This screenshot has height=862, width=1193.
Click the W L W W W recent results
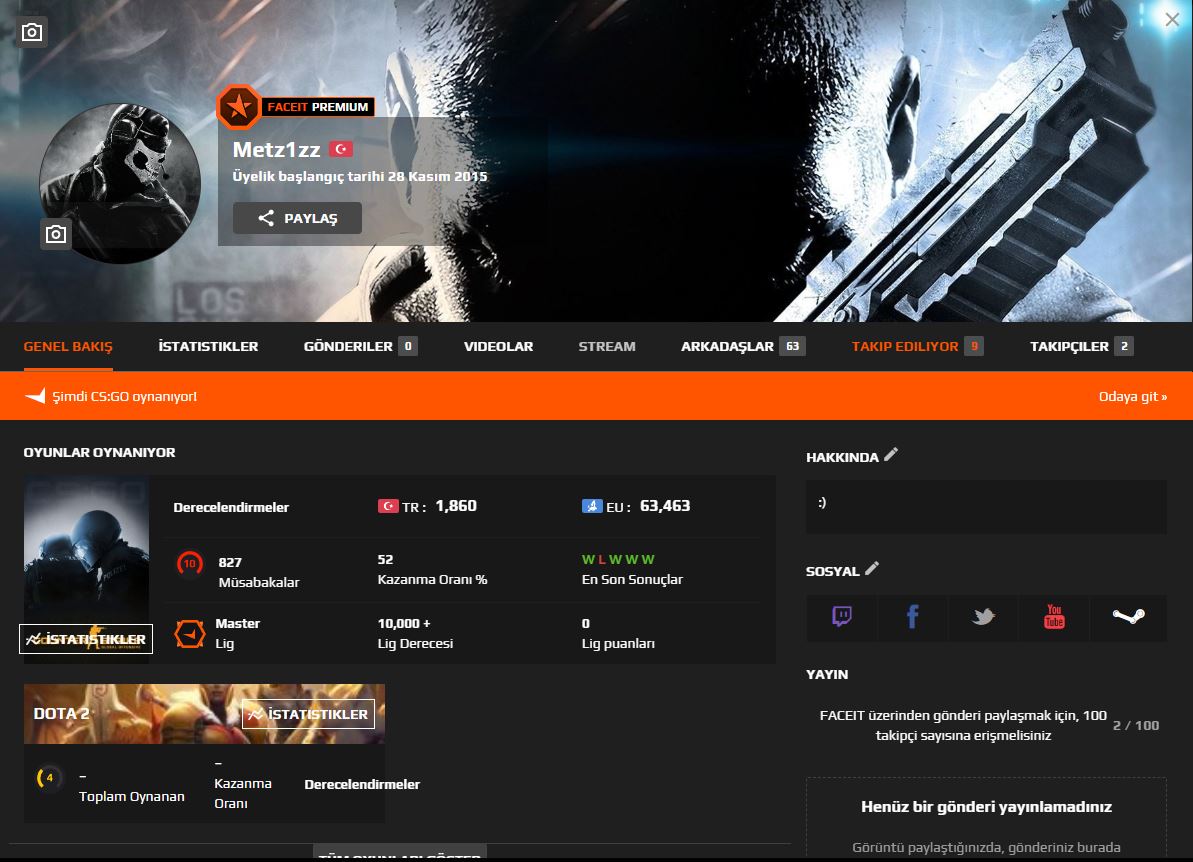click(618, 559)
